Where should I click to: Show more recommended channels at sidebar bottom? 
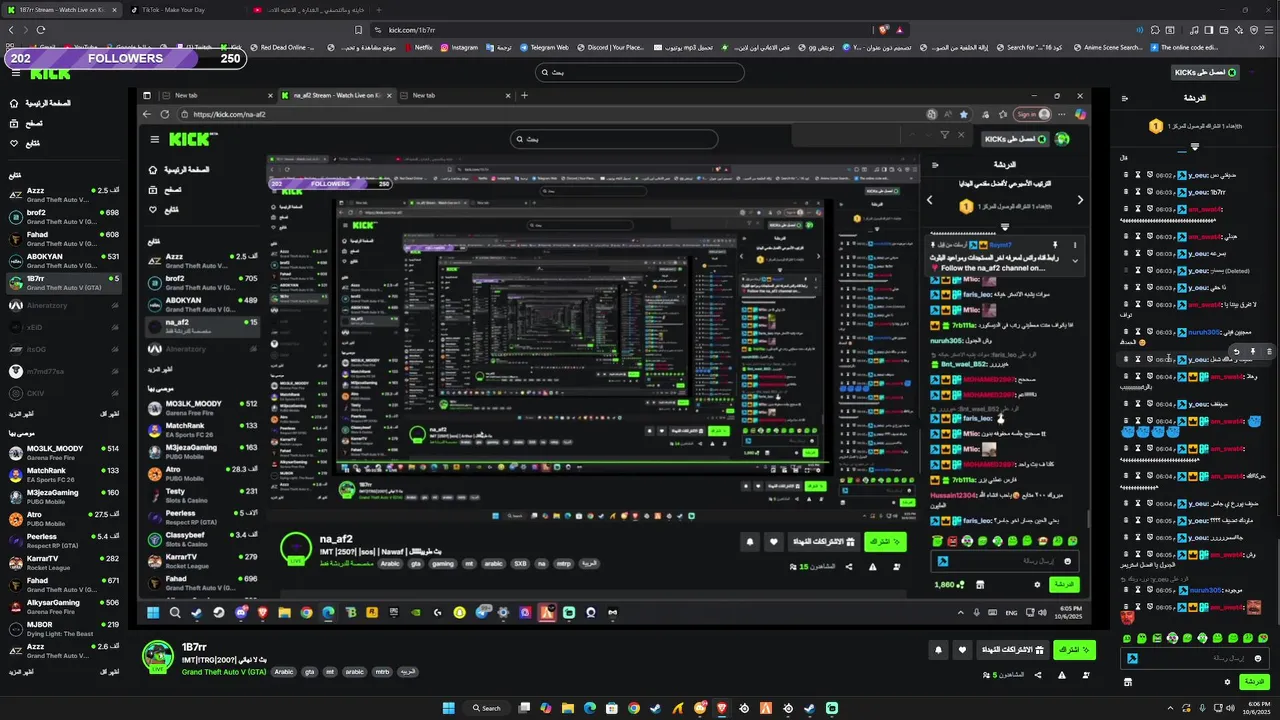pyautogui.click(x=22, y=671)
